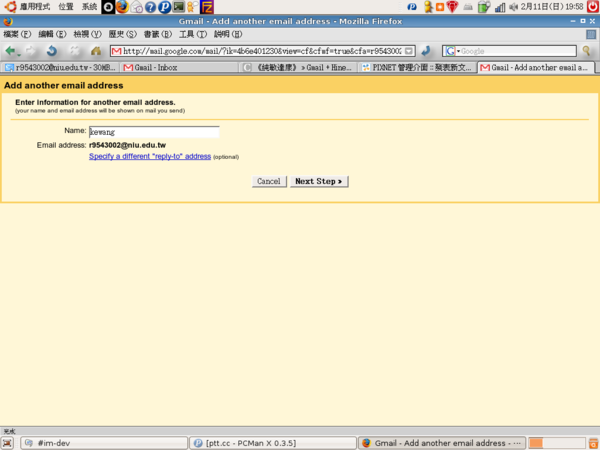The width and height of the screenshot is (600, 450).
Task: Open the back button history dropdown arrow
Action: [x=19, y=55]
